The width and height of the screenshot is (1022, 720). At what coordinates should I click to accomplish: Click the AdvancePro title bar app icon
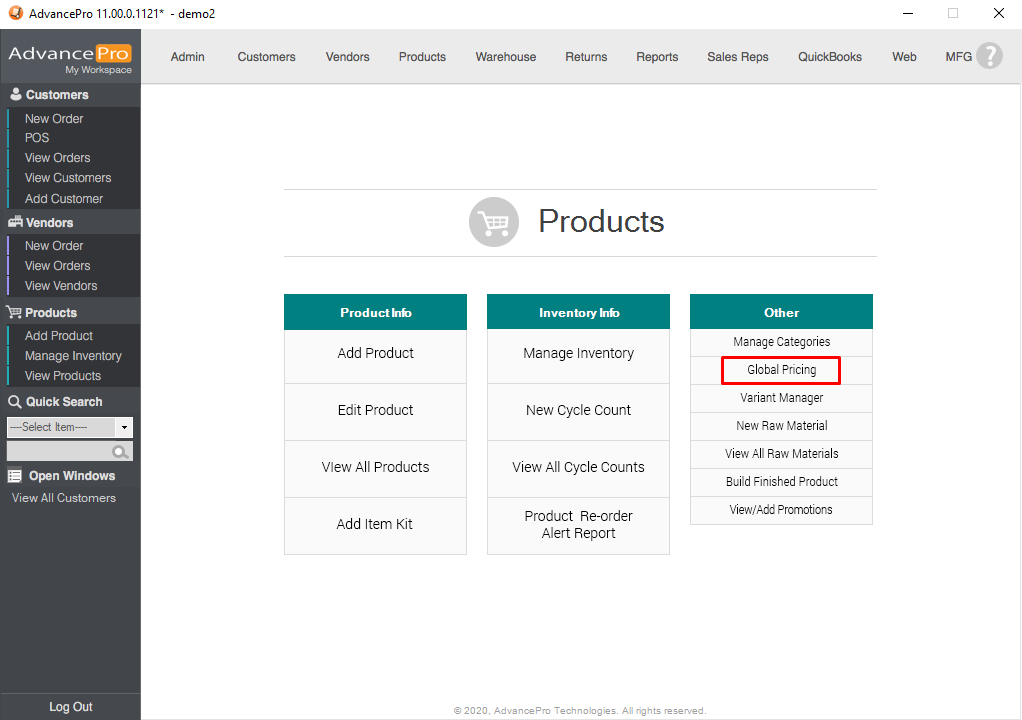[x=15, y=14]
